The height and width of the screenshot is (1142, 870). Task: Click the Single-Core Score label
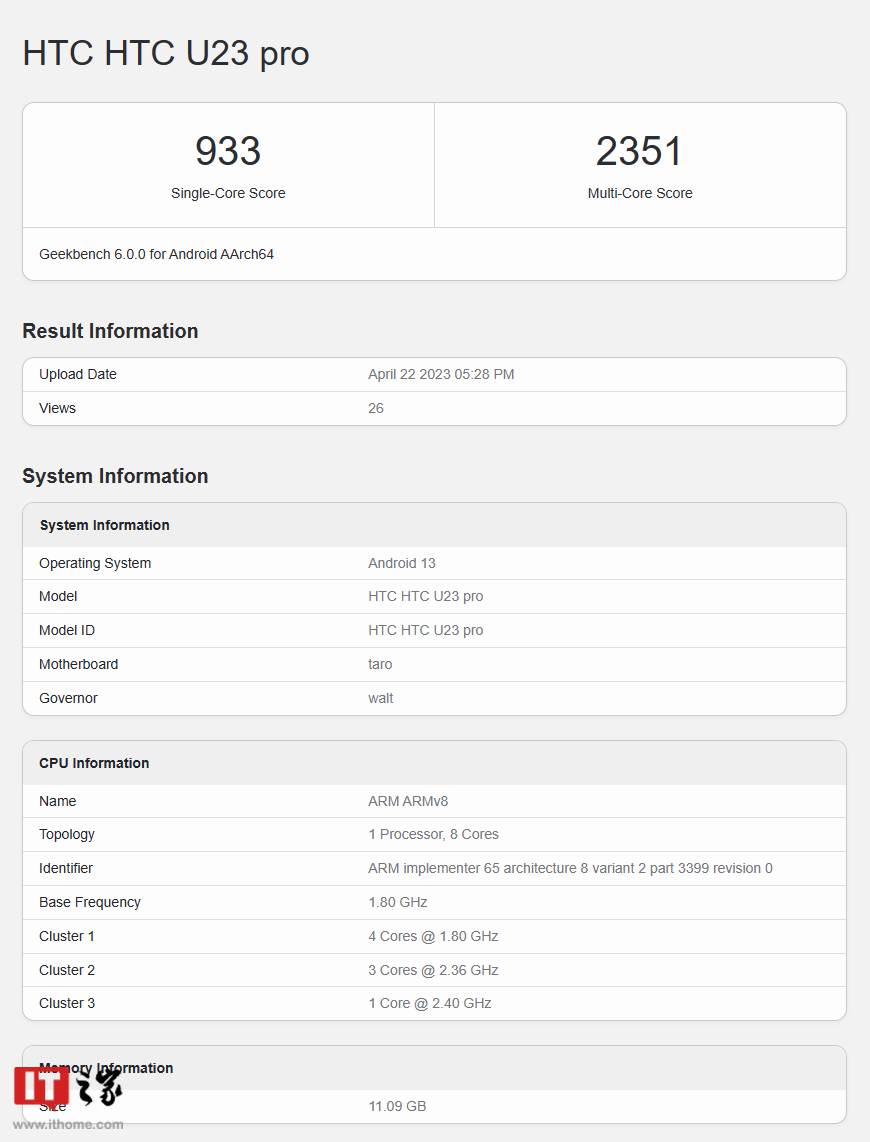(x=228, y=193)
